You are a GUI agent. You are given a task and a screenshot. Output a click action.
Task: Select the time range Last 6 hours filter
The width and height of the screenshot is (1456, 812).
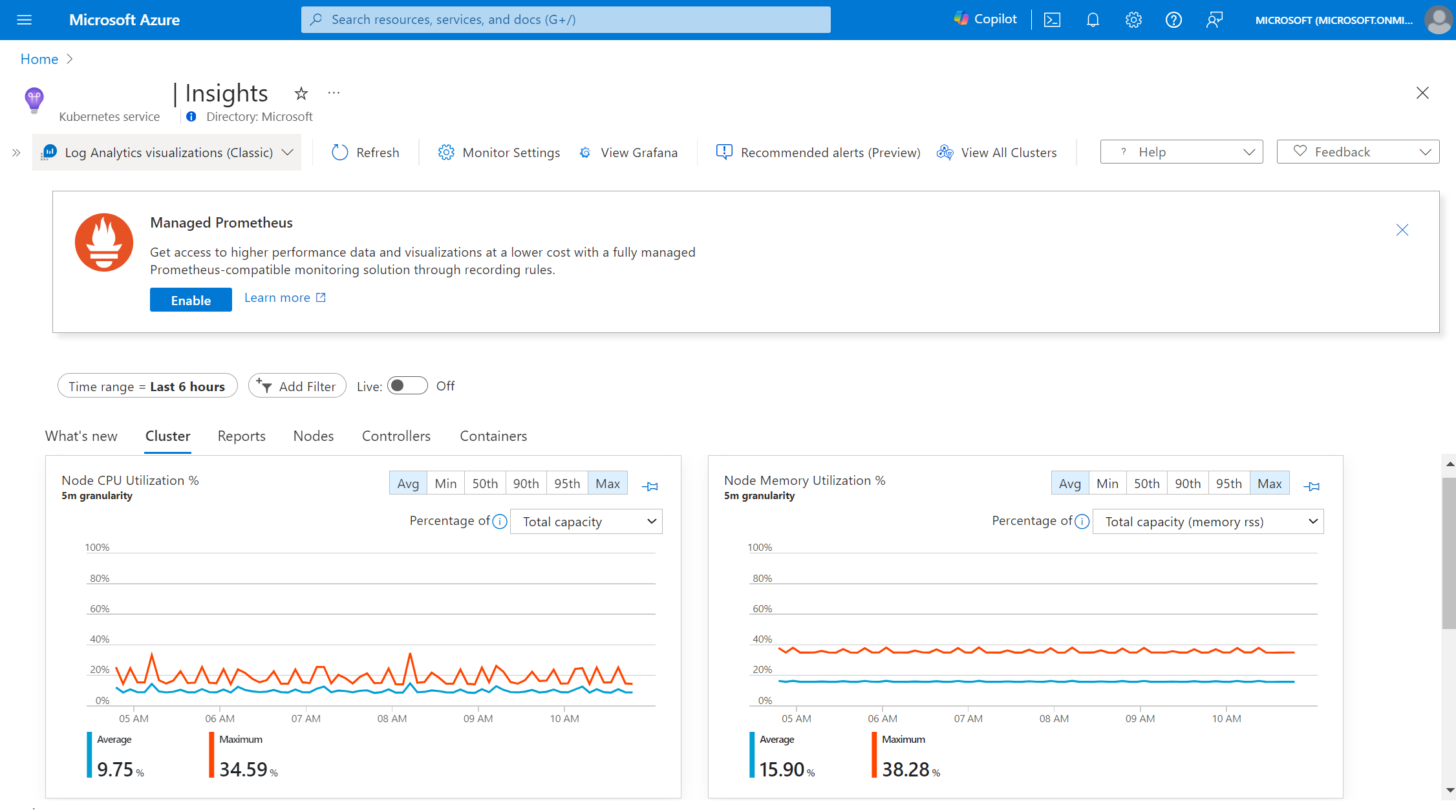point(147,386)
